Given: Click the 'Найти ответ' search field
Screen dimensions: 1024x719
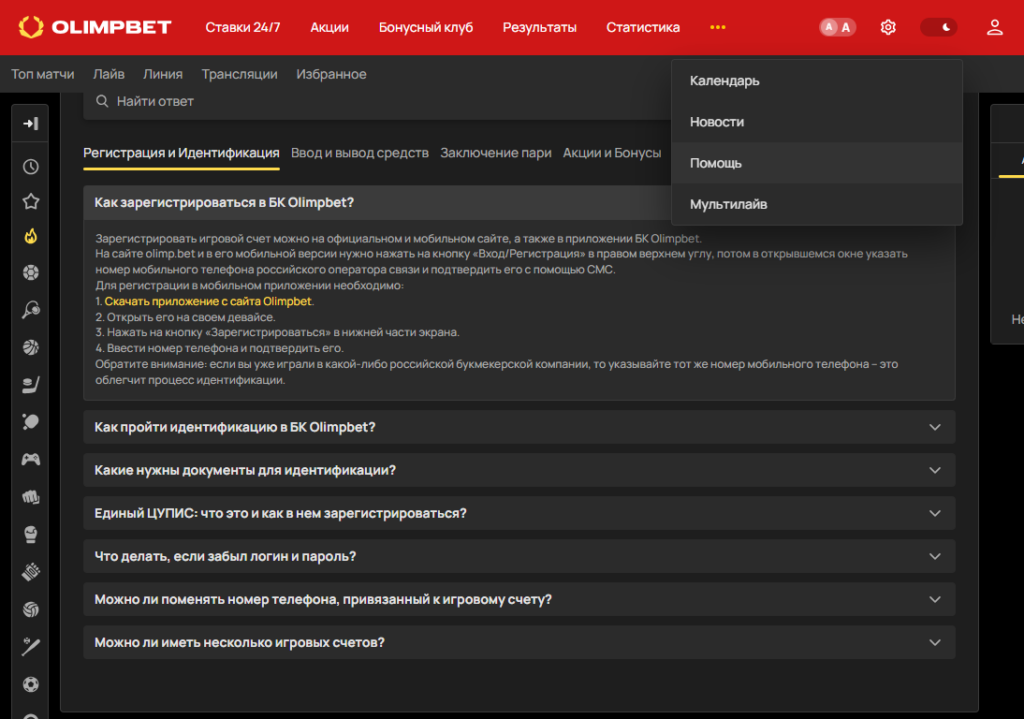Looking at the screenshot, I should click(x=377, y=102).
